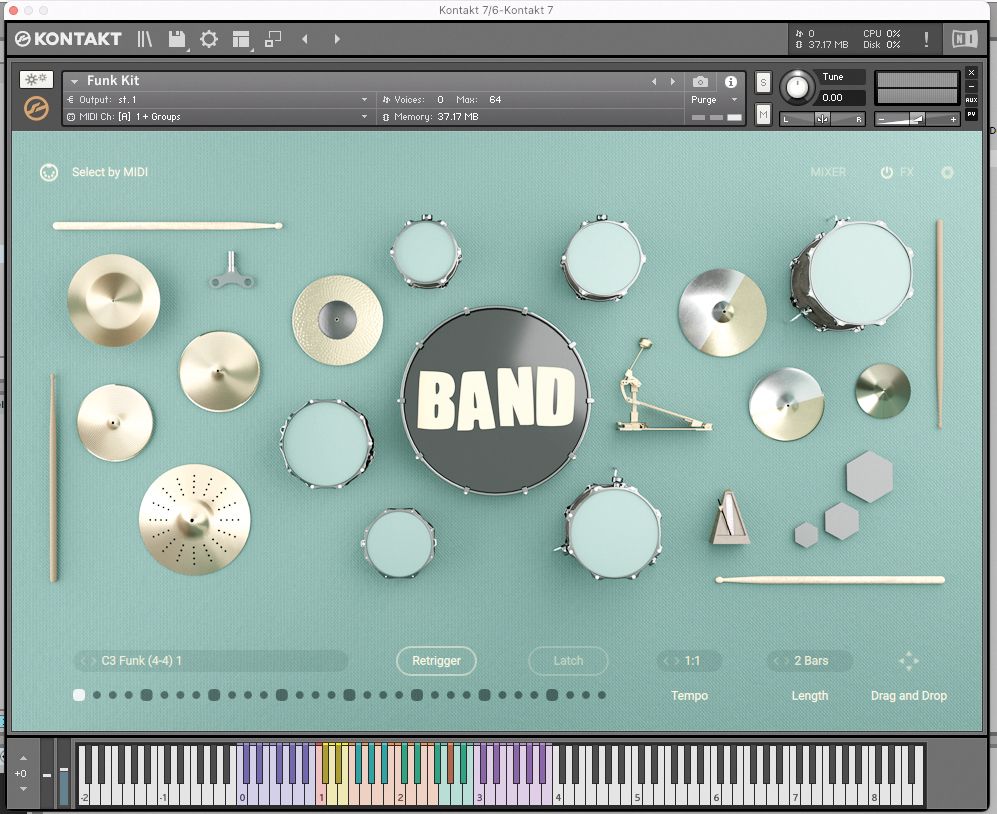Screen dimensions: 997x814
Task: Open the Quick-Load window icon
Action: 273,39
